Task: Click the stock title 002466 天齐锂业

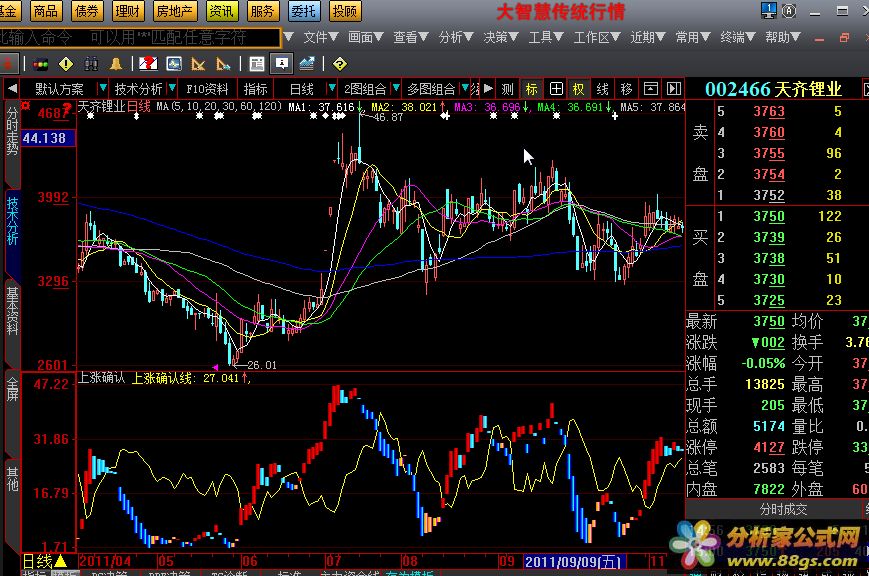Action: pos(773,89)
